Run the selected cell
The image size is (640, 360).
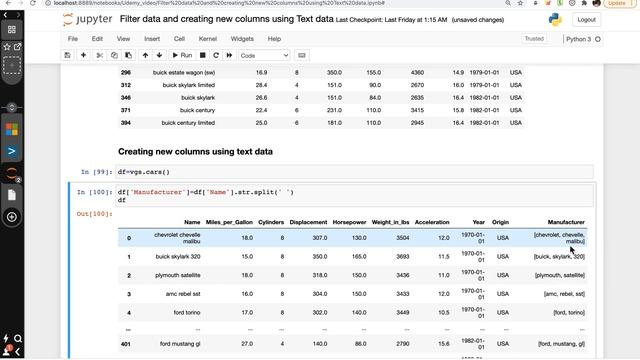[182, 55]
